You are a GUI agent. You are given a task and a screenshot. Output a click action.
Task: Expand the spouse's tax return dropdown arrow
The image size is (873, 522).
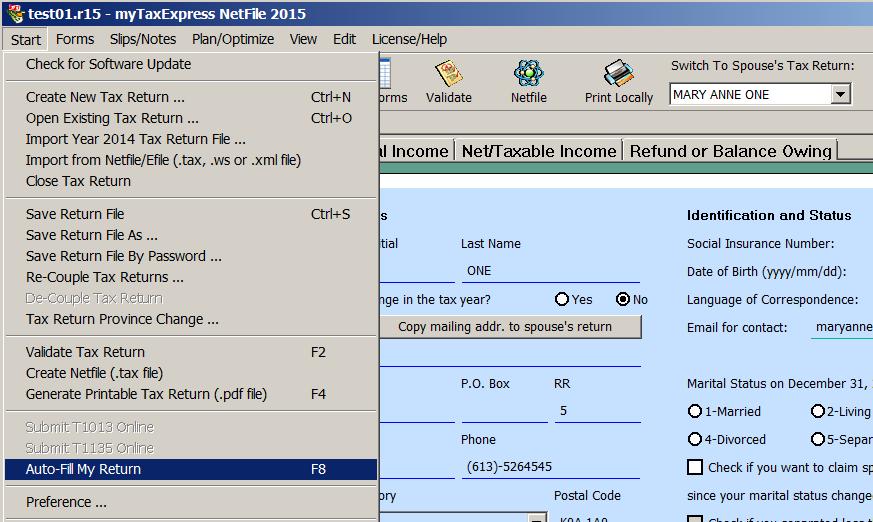840,94
